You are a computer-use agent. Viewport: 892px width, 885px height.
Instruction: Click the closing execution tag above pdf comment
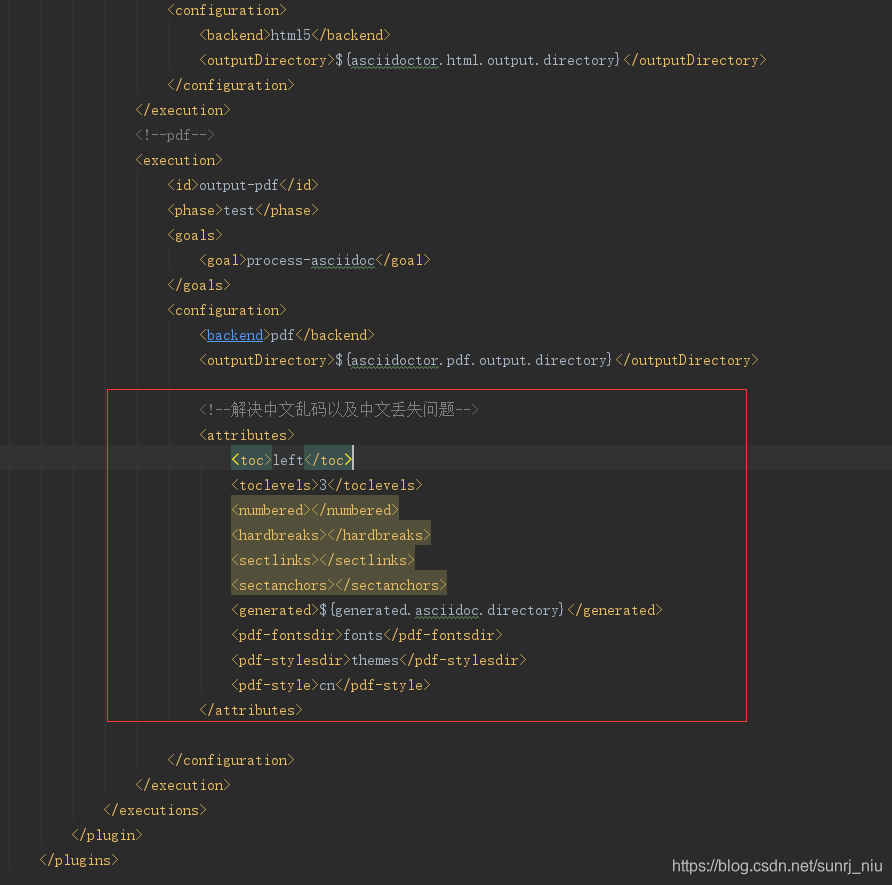(183, 110)
